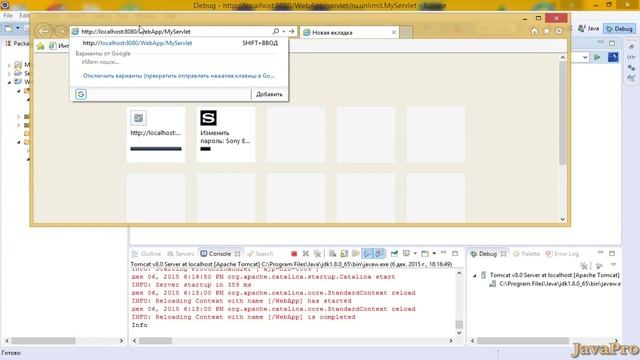
Task: Switch to the Servers tab
Action: tap(180, 254)
